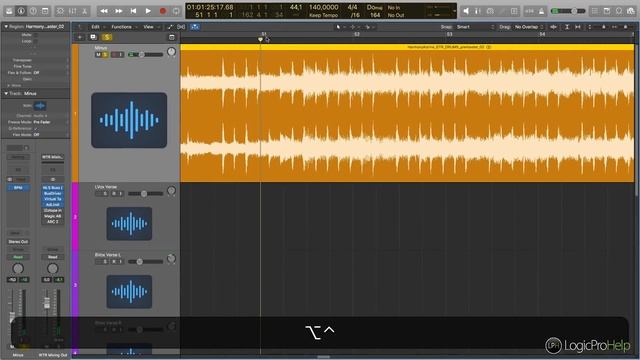Click the LVox Verse pan knob
640x360 pixels.
pos(171,191)
